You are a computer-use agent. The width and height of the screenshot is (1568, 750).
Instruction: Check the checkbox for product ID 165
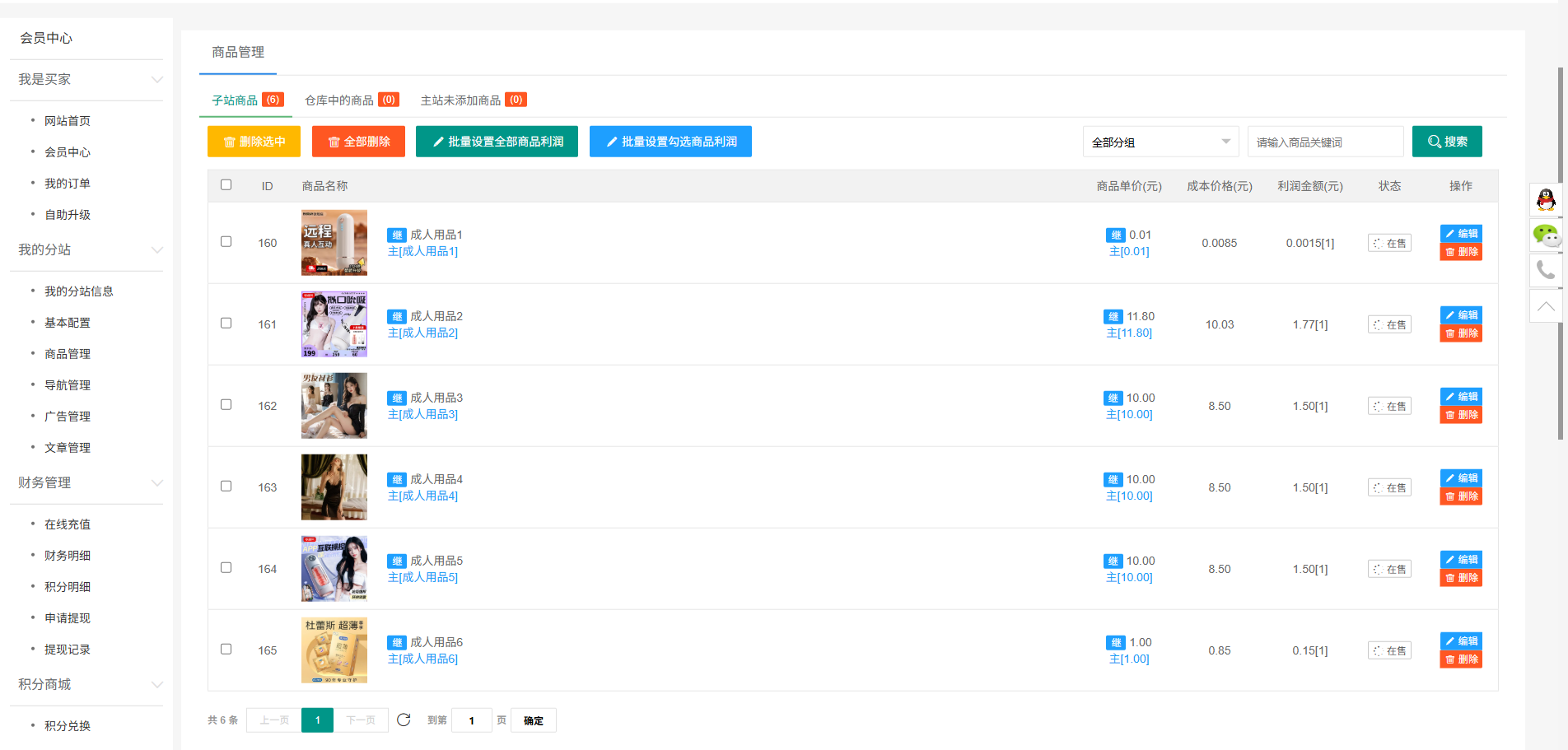[x=226, y=650]
